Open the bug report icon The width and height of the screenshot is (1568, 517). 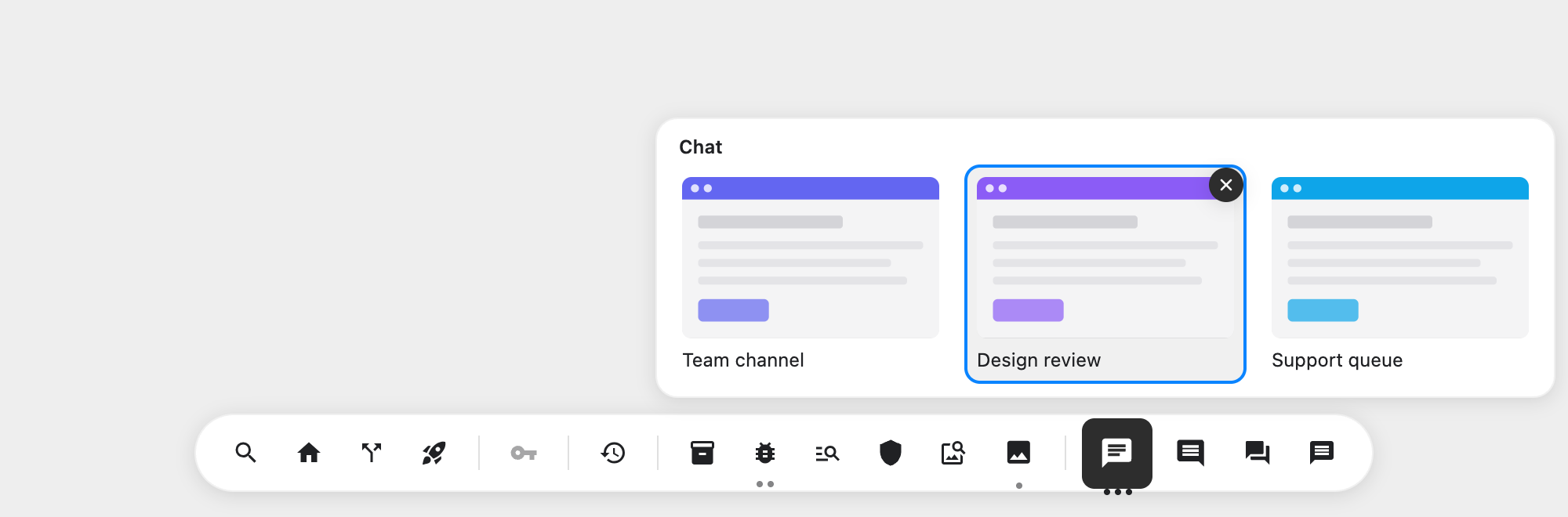765,453
